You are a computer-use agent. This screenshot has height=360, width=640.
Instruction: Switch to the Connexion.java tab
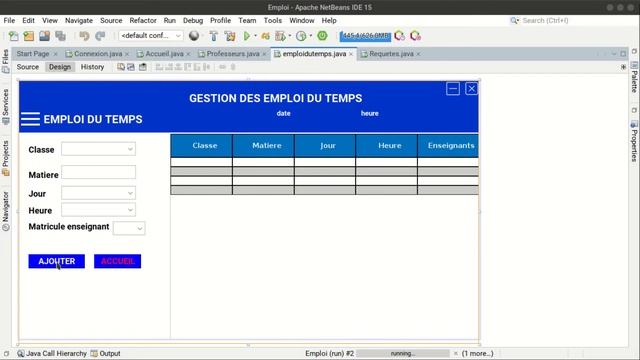[98, 54]
